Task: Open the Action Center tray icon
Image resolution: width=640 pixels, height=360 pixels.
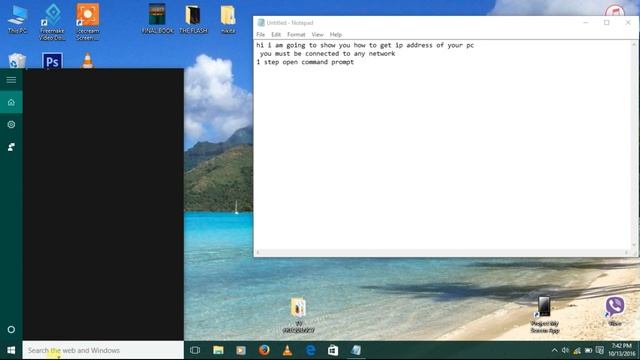Action: (600, 350)
